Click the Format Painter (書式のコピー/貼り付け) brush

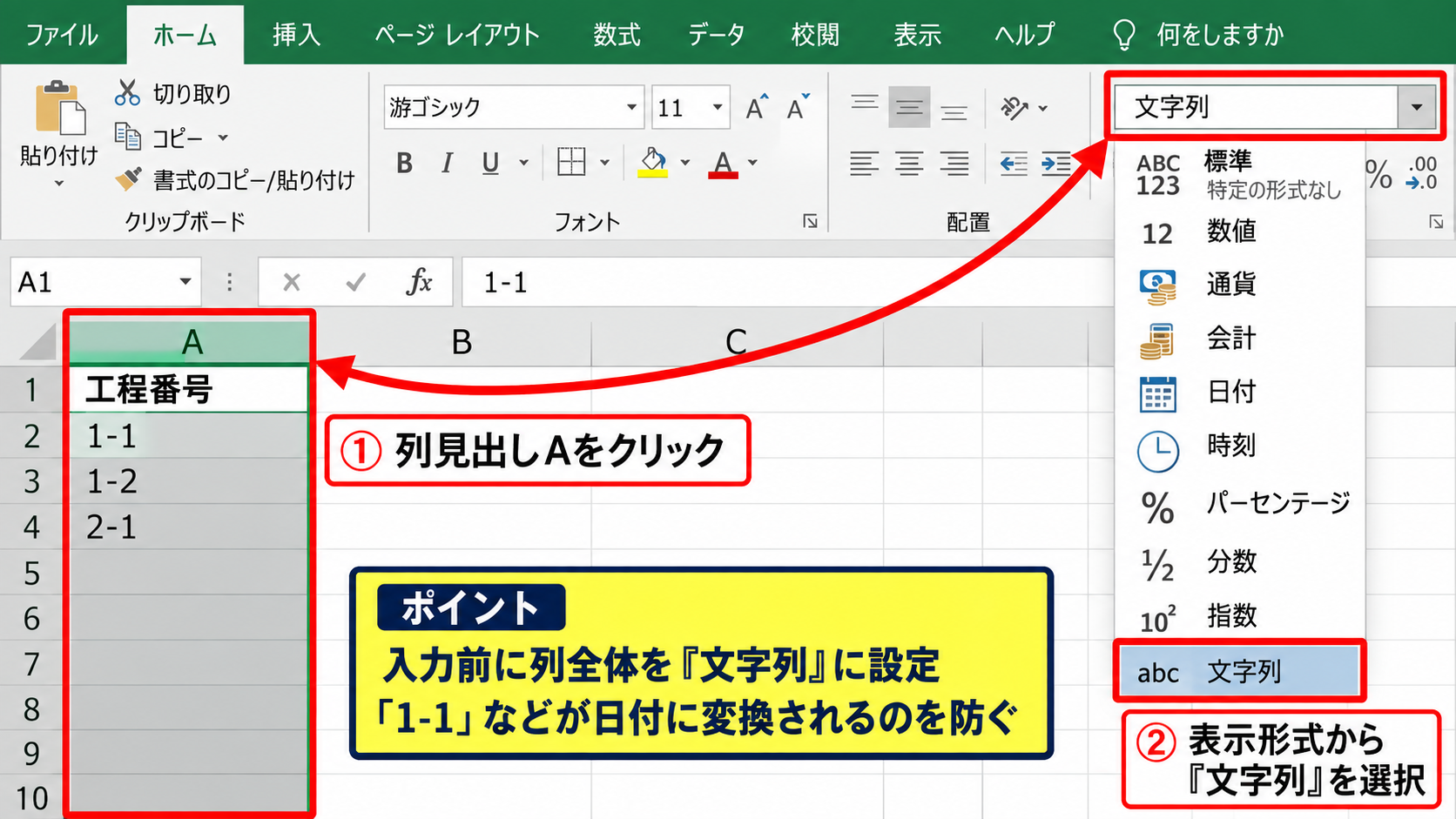tap(129, 179)
